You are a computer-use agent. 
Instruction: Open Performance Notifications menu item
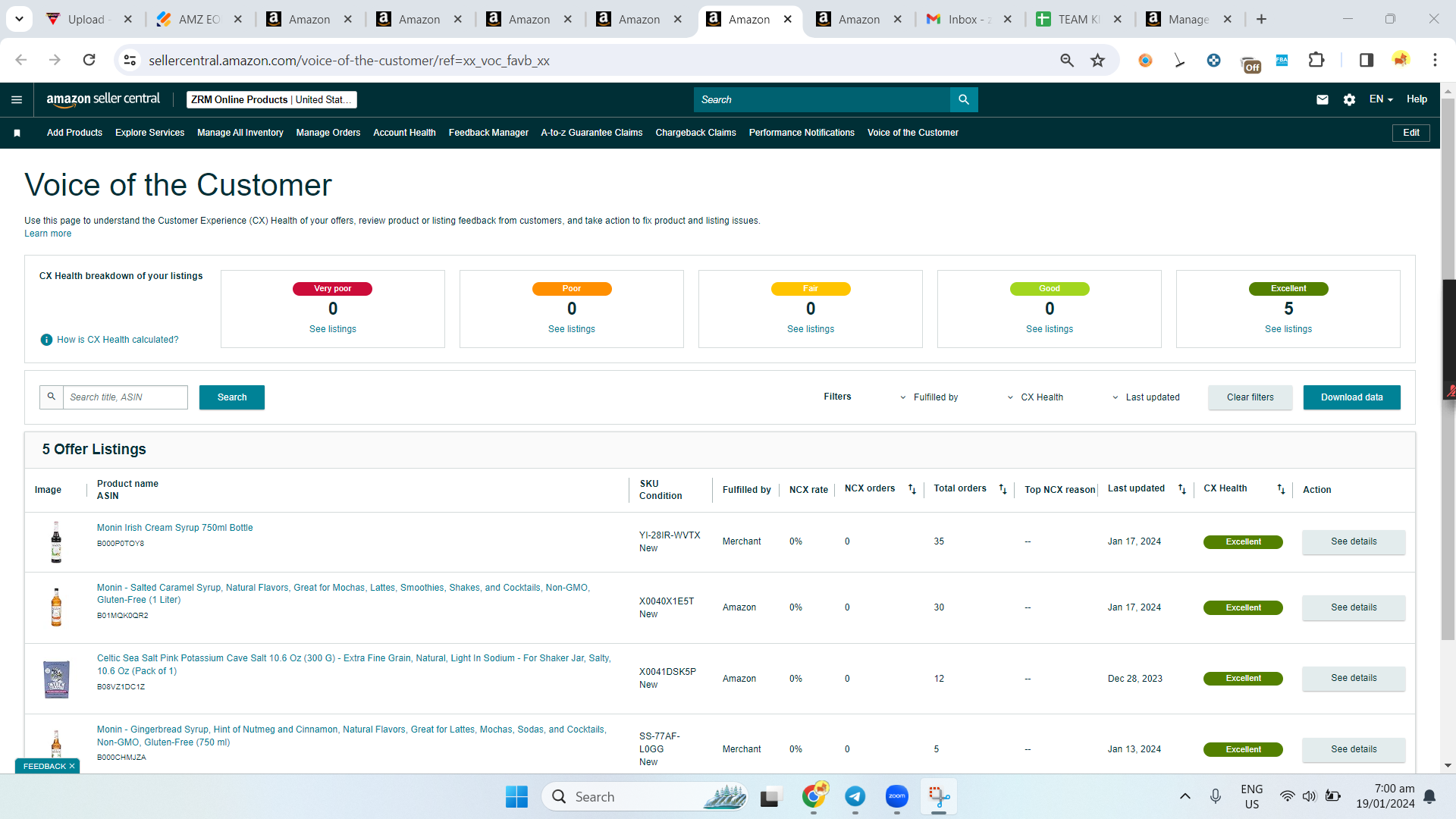pos(802,133)
